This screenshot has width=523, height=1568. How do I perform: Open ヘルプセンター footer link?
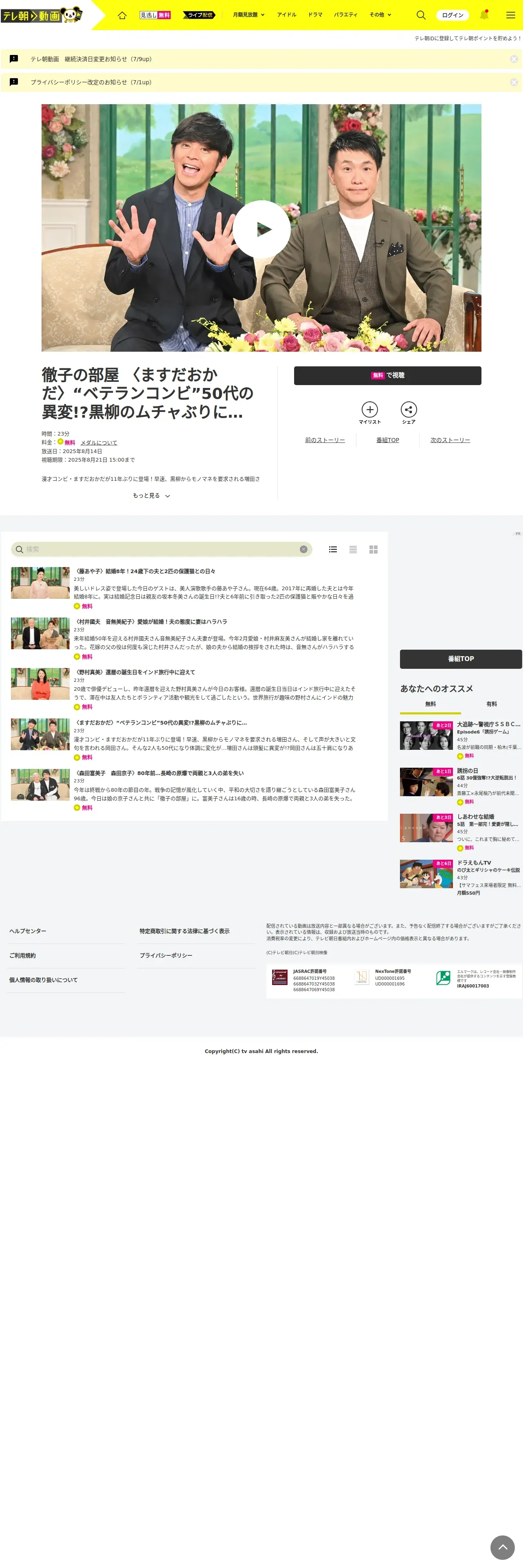27,931
